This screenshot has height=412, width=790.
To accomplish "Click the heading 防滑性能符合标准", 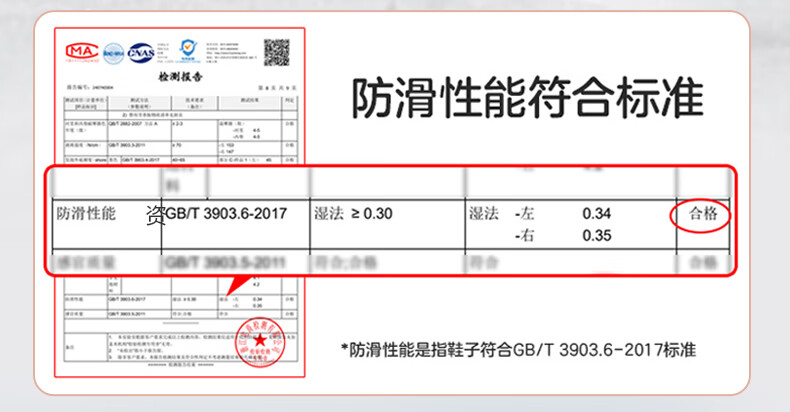I will (x=527, y=98).
